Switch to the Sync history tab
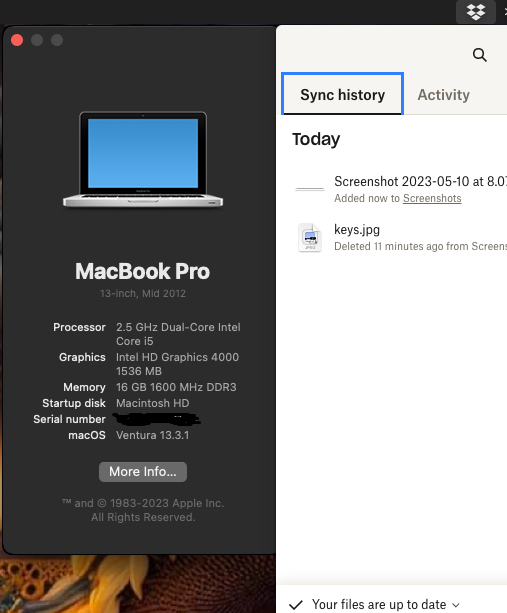 tap(342, 94)
